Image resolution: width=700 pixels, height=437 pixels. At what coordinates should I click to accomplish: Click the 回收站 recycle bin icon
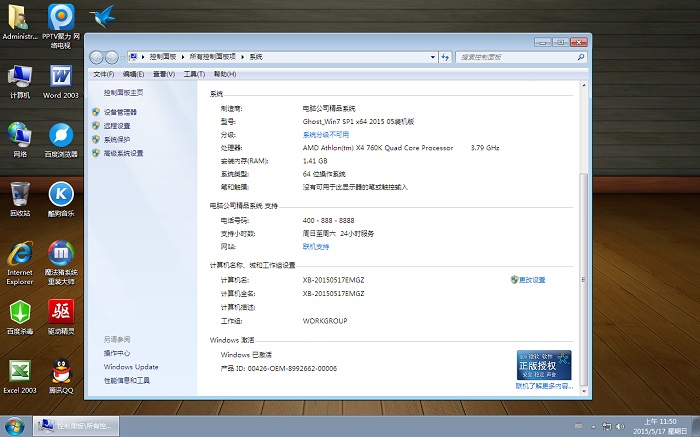19,194
